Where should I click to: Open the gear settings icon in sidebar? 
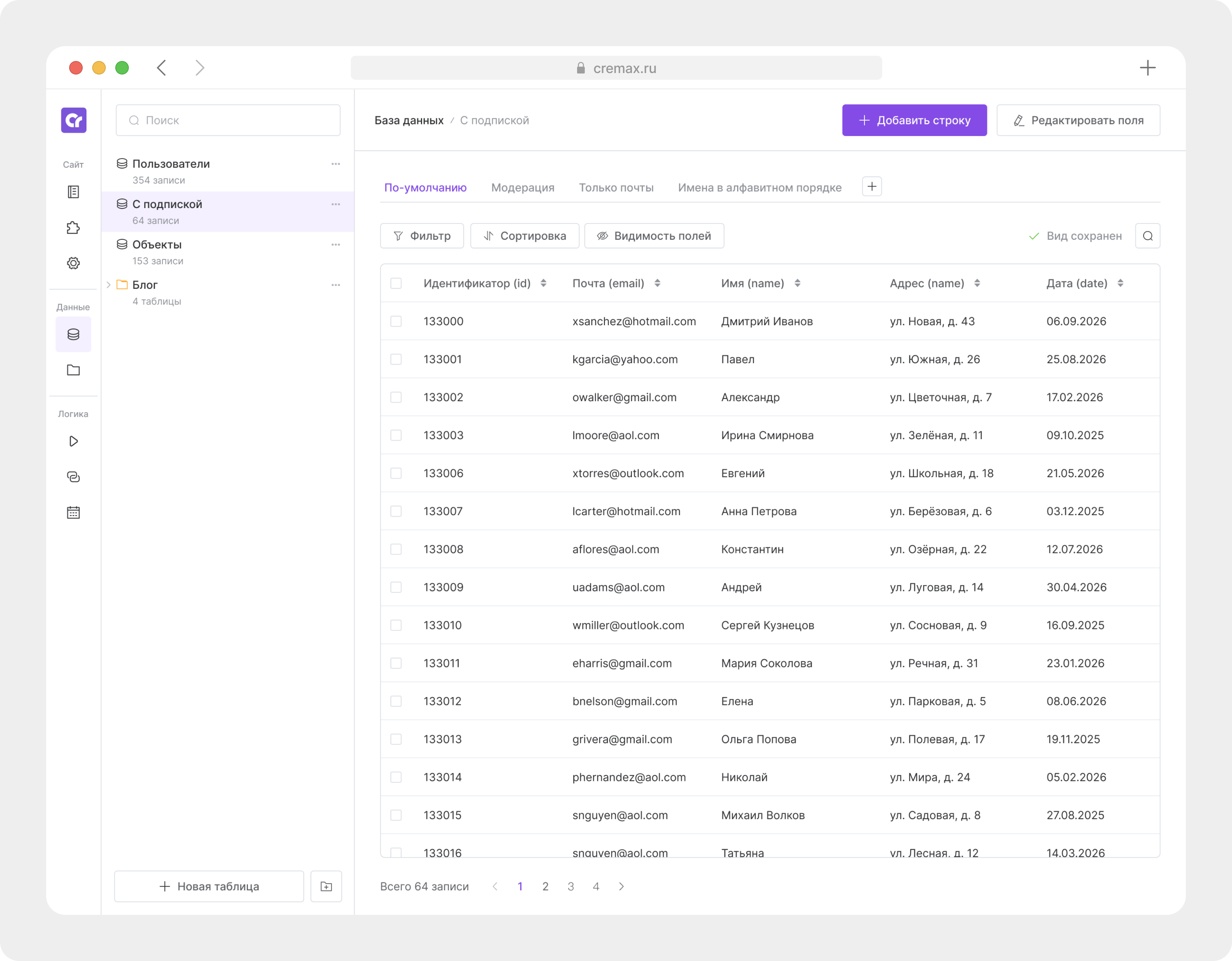click(74, 263)
